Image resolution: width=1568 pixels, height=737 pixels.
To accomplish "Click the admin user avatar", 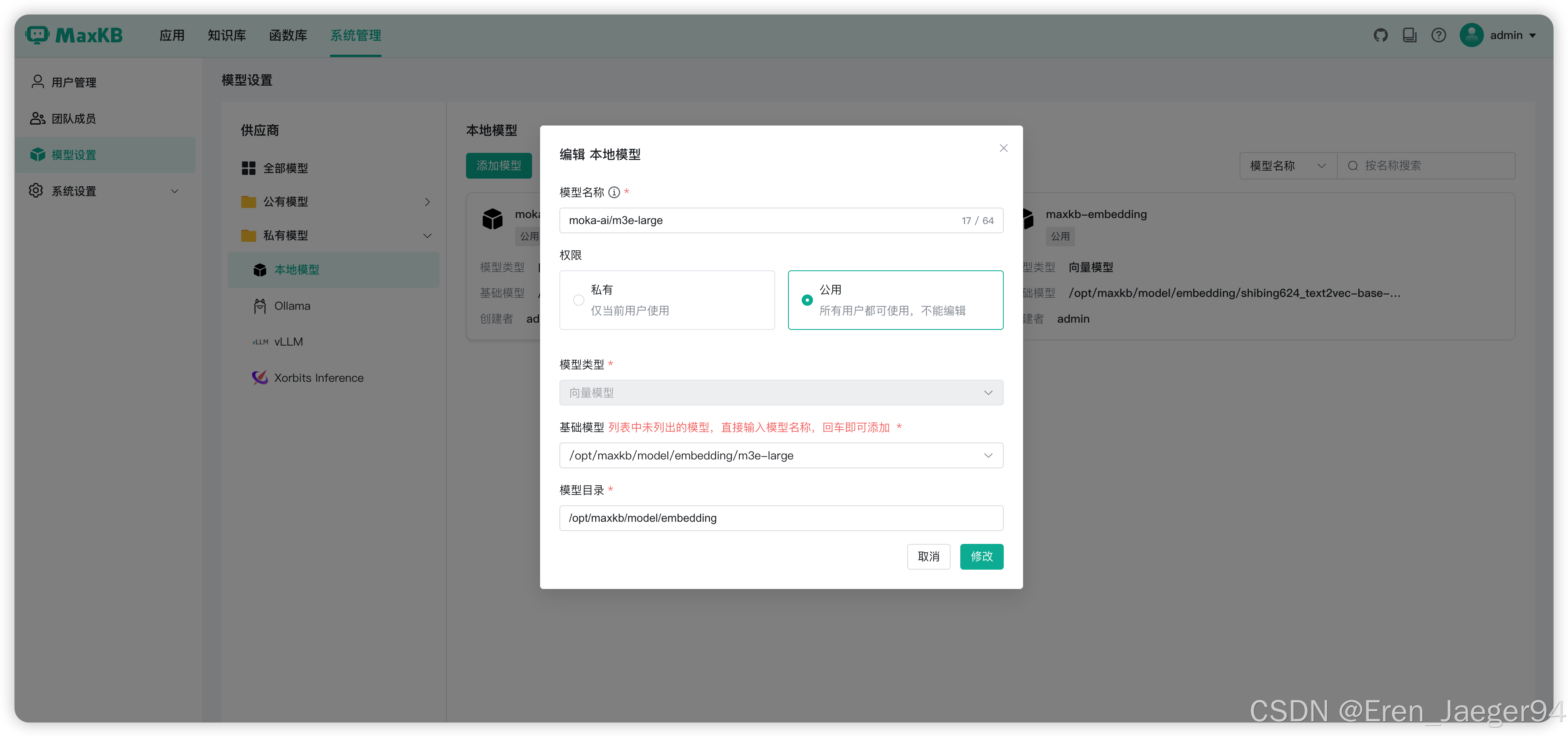I will [1471, 35].
